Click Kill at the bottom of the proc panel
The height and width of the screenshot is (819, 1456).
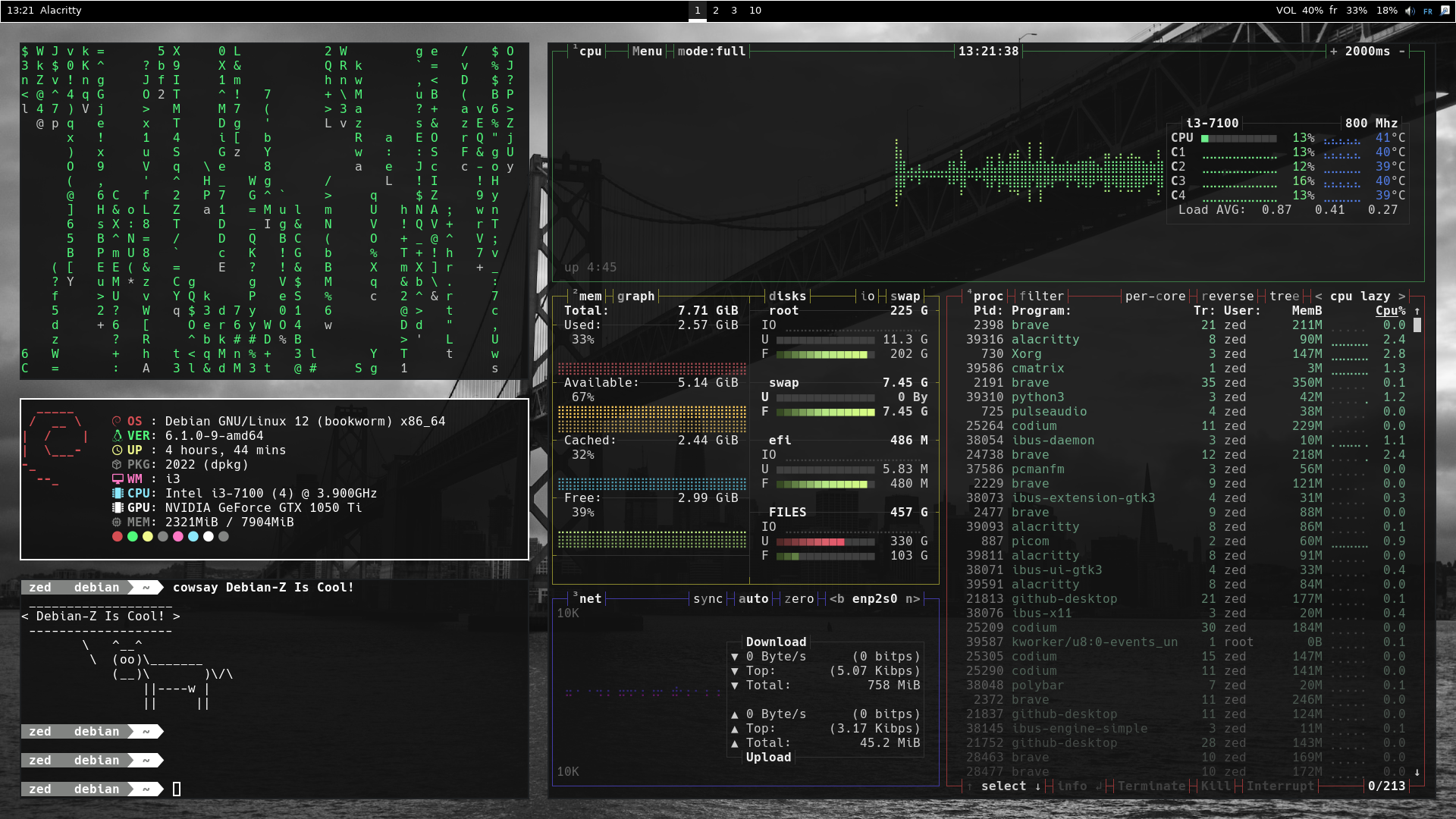tap(1216, 786)
